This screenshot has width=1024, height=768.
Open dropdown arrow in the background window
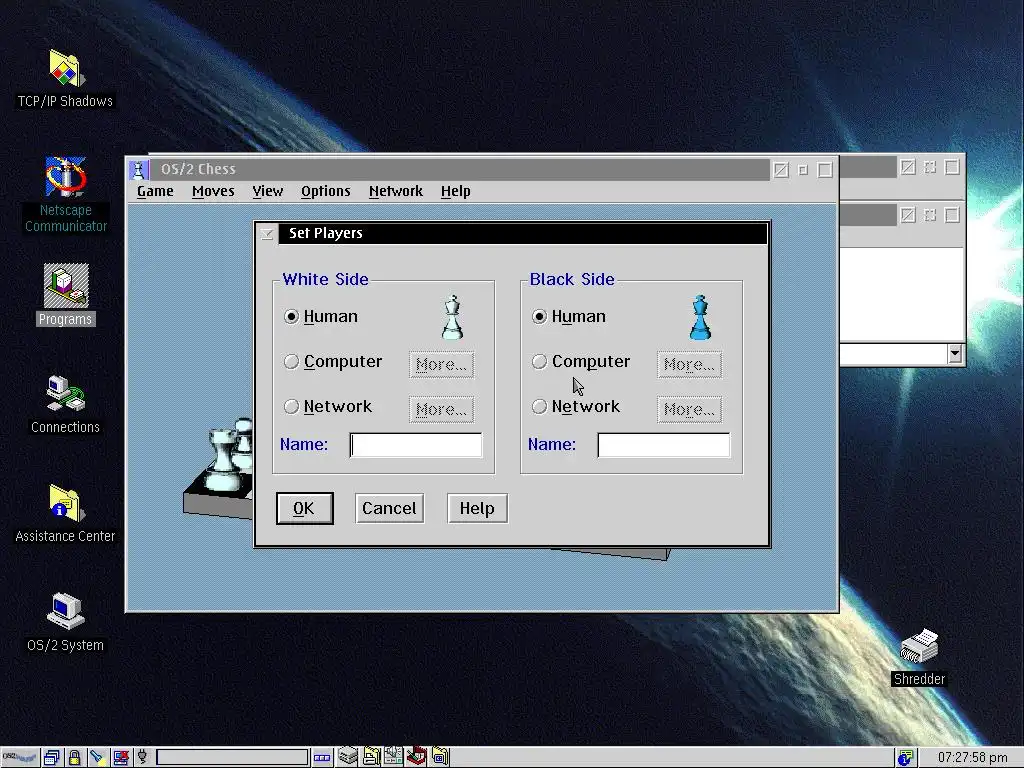coord(955,354)
